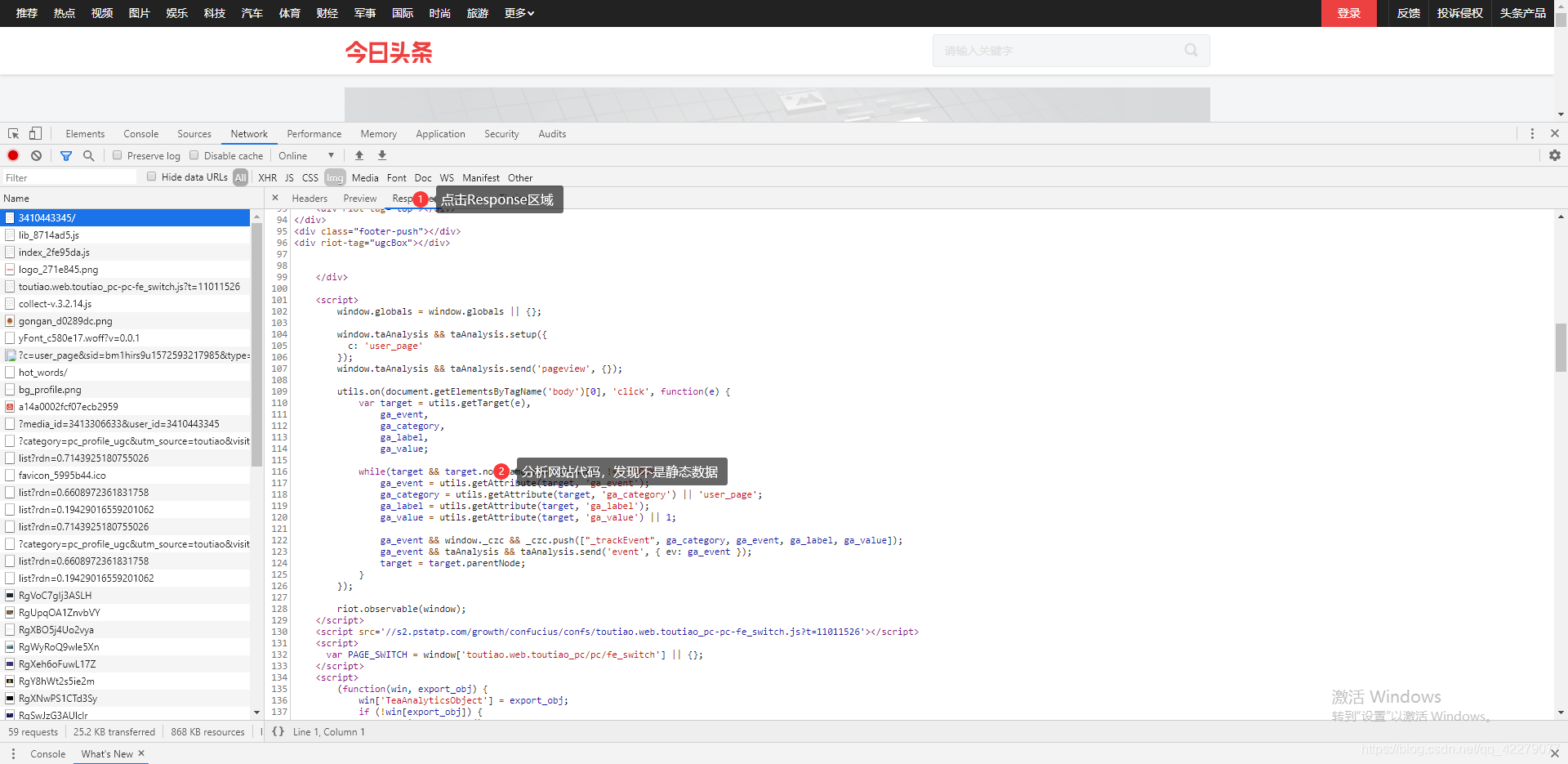
Task: Filter requests by XHR
Action: [x=267, y=177]
